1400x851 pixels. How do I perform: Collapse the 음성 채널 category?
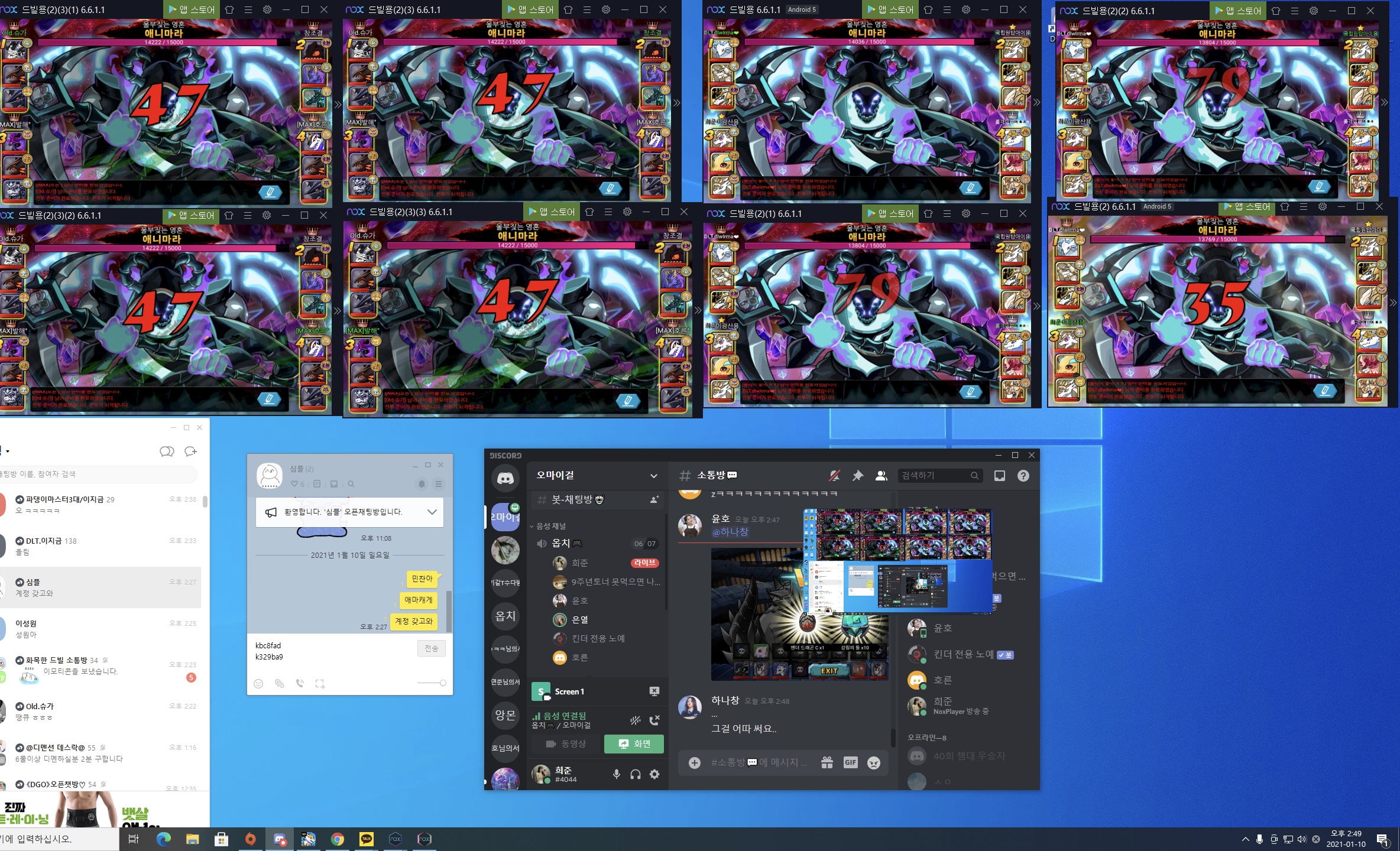pyautogui.click(x=550, y=526)
